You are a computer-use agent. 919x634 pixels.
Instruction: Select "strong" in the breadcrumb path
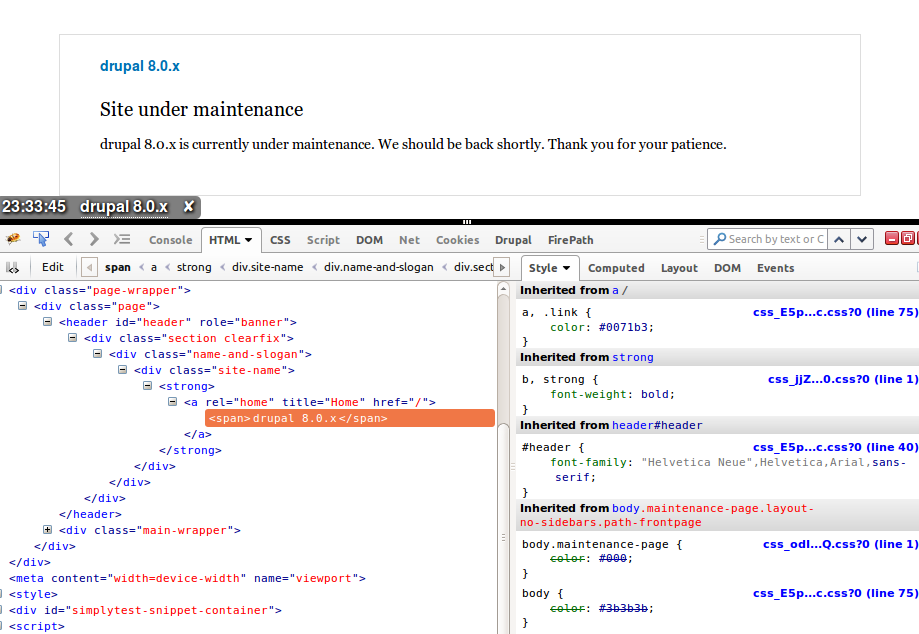point(192,267)
